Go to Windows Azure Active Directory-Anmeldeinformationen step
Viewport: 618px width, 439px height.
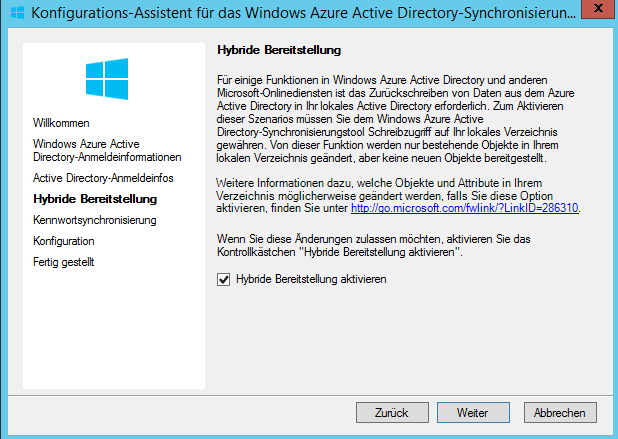(x=106, y=150)
